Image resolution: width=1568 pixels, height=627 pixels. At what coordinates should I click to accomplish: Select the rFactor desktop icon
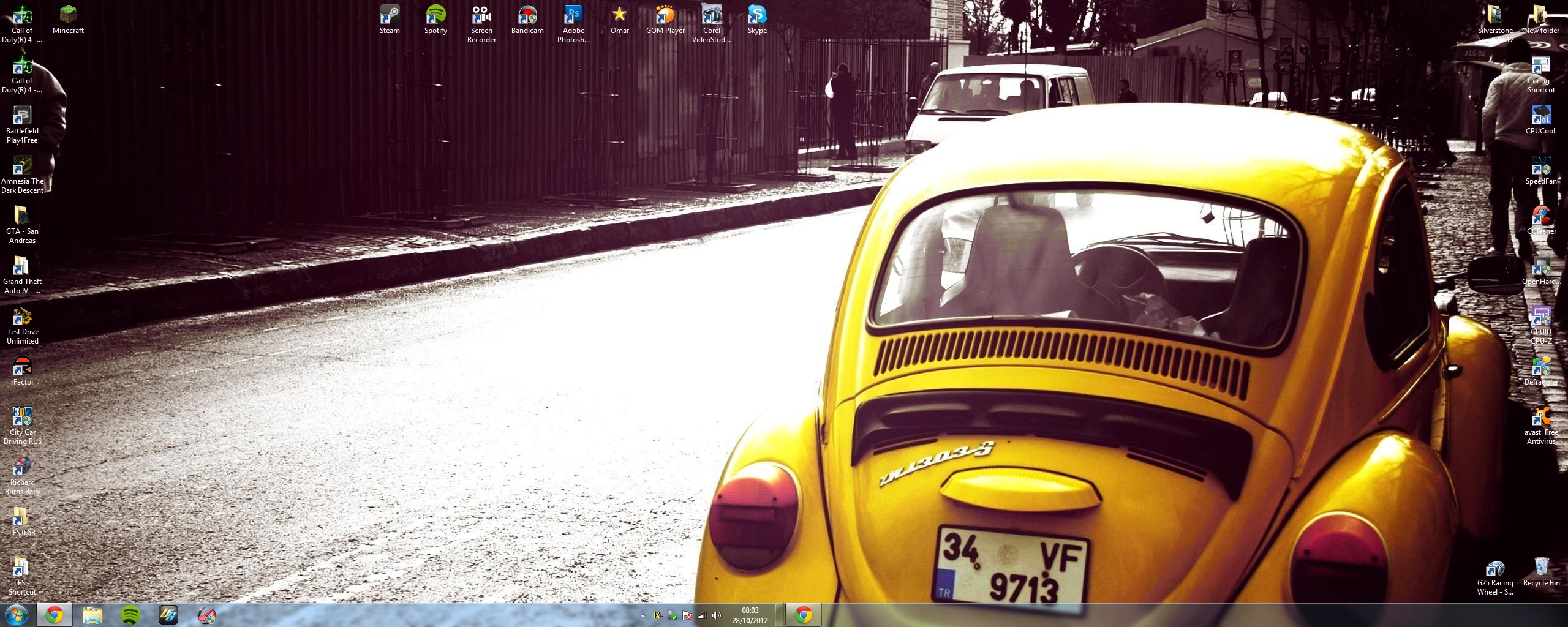pyautogui.click(x=22, y=371)
